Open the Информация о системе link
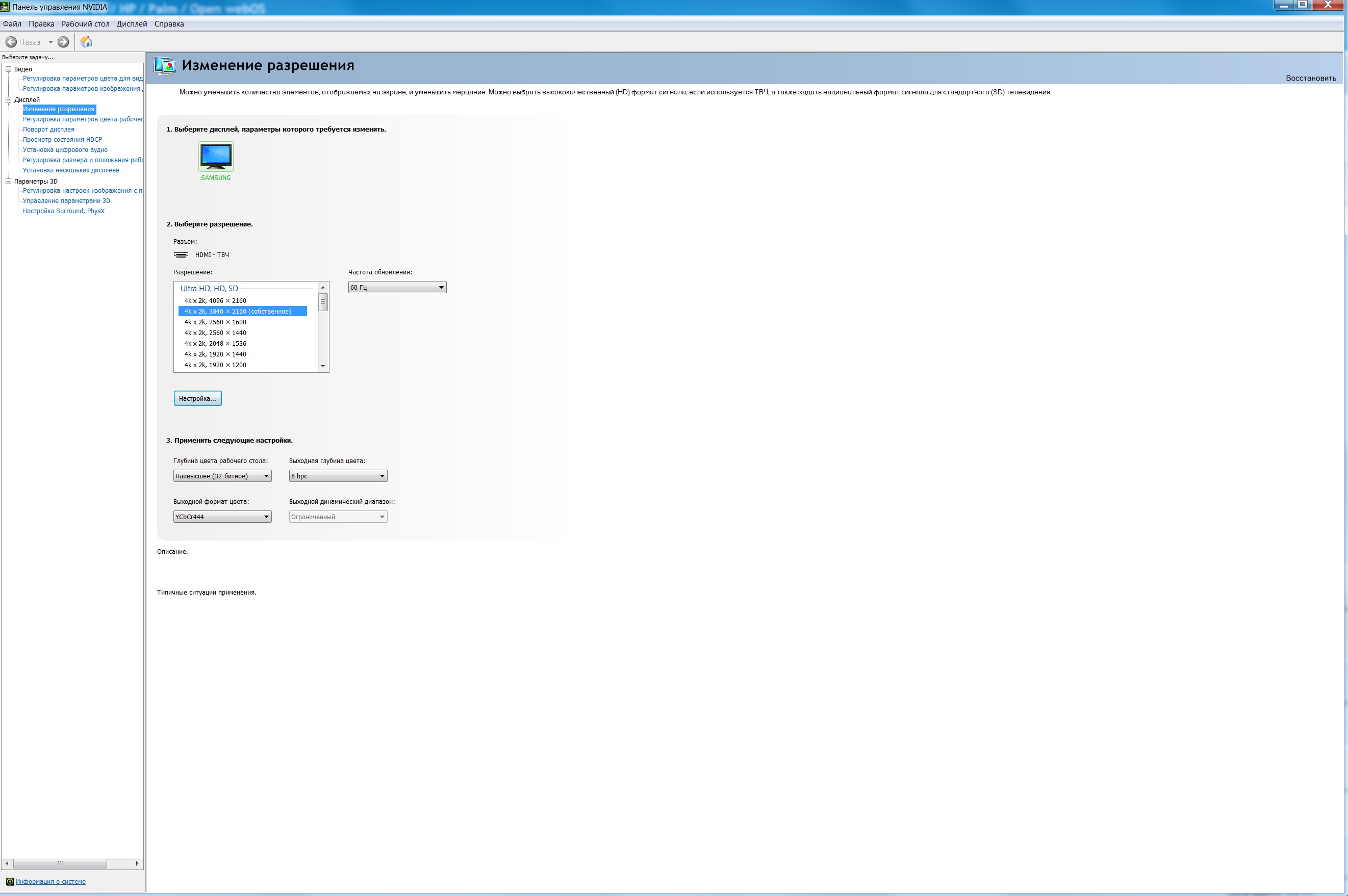The height and width of the screenshot is (896, 1348). tap(50, 881)
